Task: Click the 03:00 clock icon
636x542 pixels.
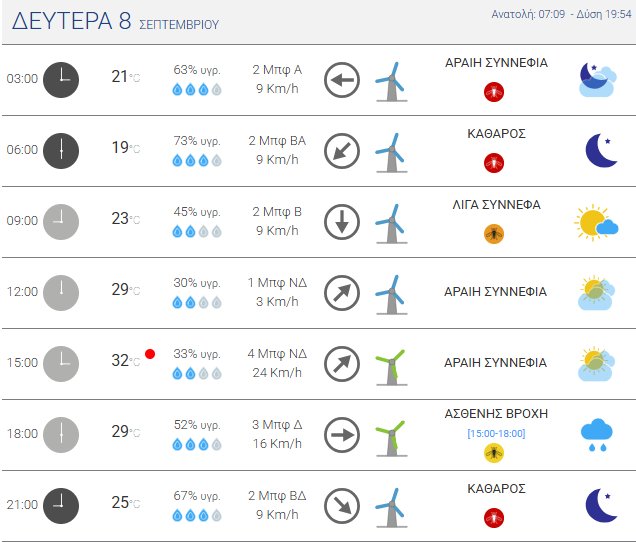Action: [x=61, y=79]
